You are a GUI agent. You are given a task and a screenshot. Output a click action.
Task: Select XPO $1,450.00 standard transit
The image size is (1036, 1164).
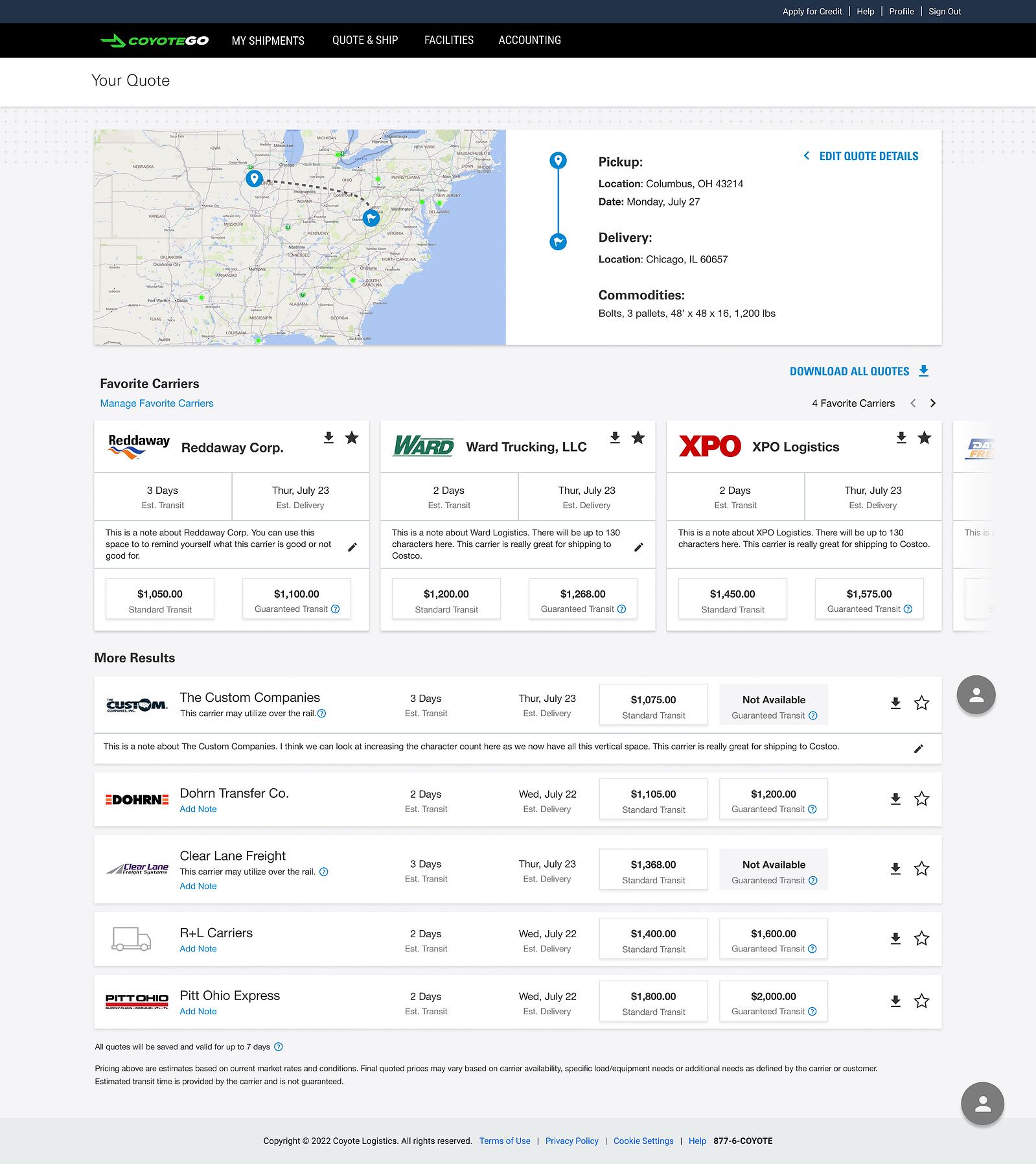pos(733,599)
